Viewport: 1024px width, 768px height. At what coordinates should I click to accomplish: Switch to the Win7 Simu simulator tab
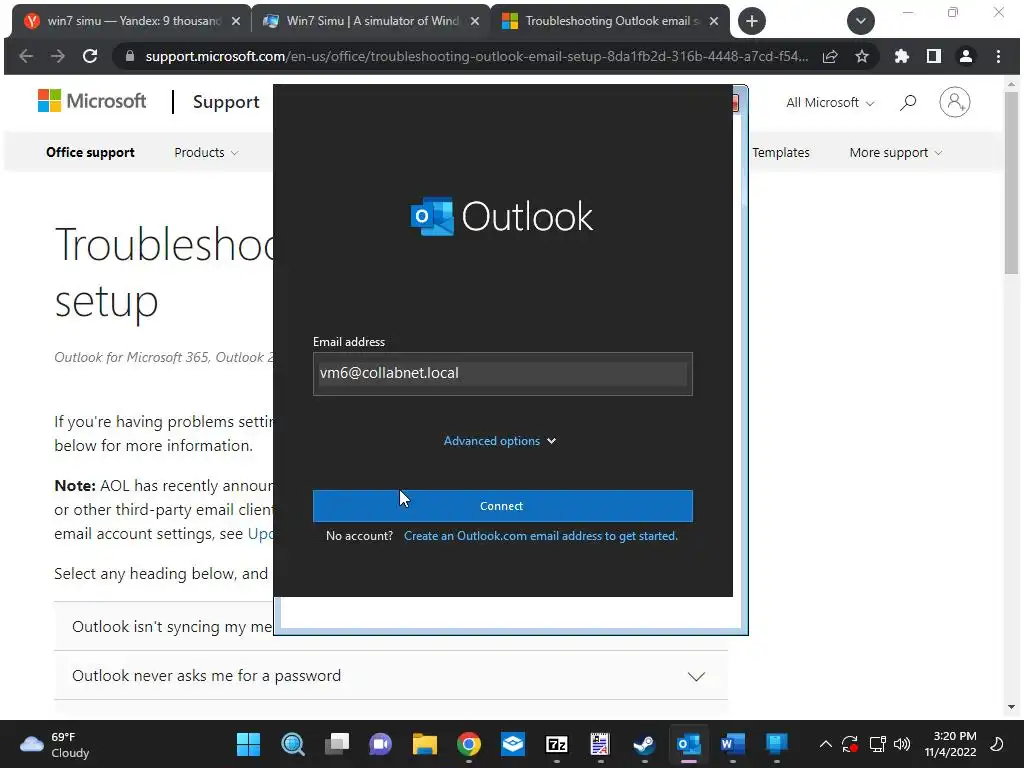370,21
